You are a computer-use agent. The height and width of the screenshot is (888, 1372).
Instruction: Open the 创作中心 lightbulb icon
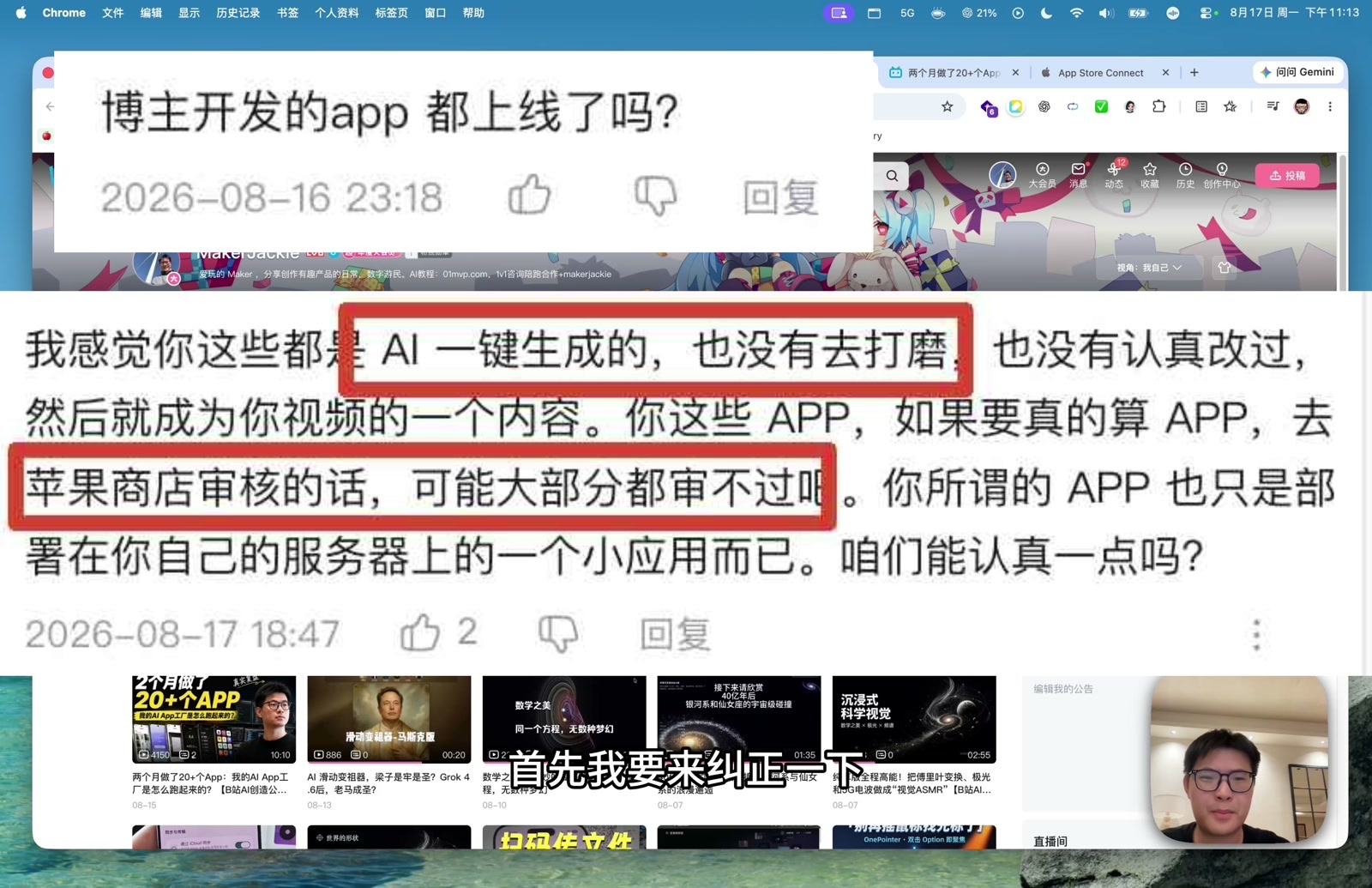point(1222,175)
